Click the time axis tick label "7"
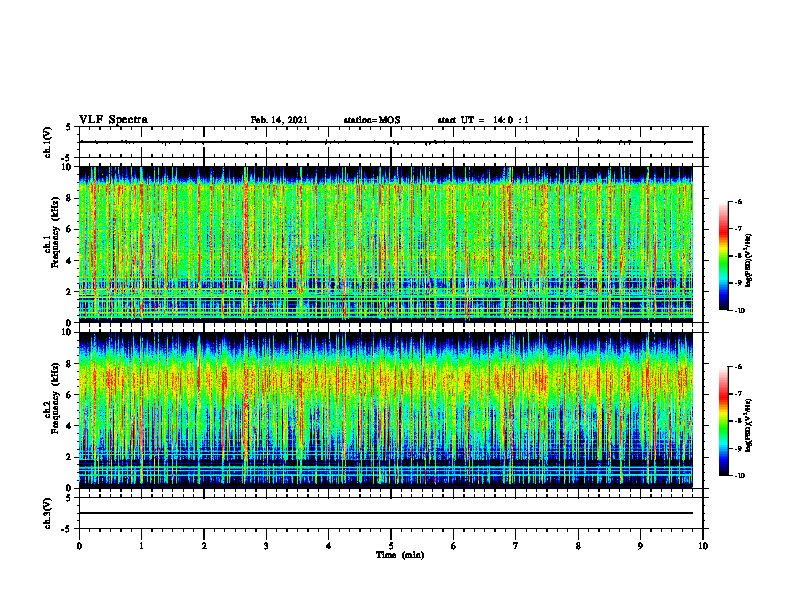 [516, 546]
